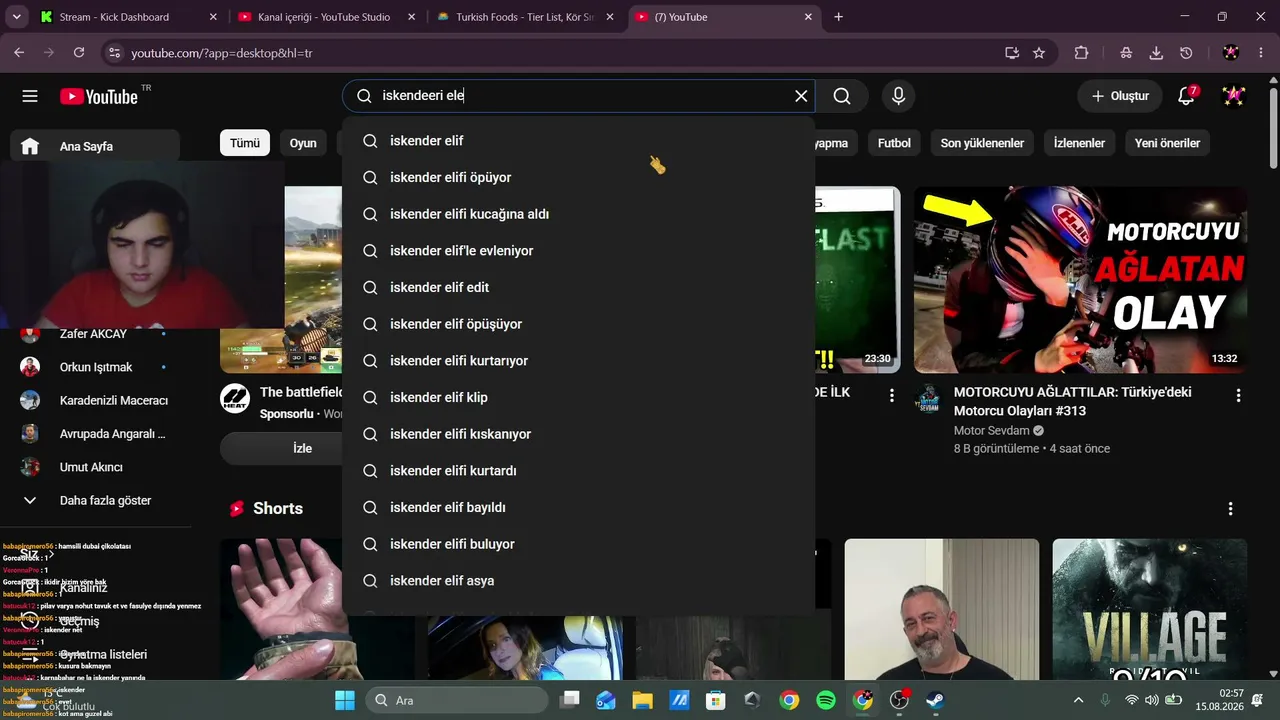Open more options for the MOTORCUYU AĞLATTILAR video
Viewport: 1280px width, 720px height.
click(1239, 395)
